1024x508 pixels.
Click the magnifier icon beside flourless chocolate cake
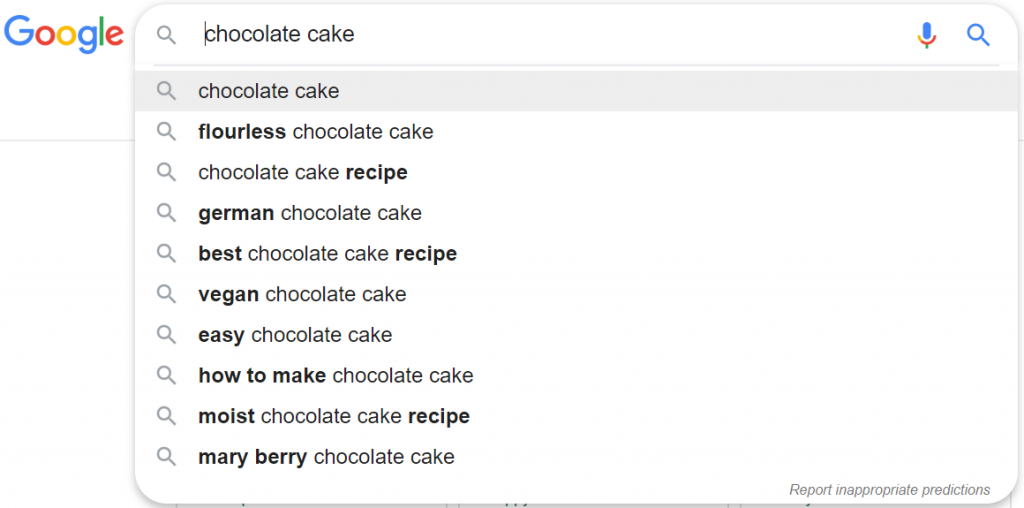(167, 132)
